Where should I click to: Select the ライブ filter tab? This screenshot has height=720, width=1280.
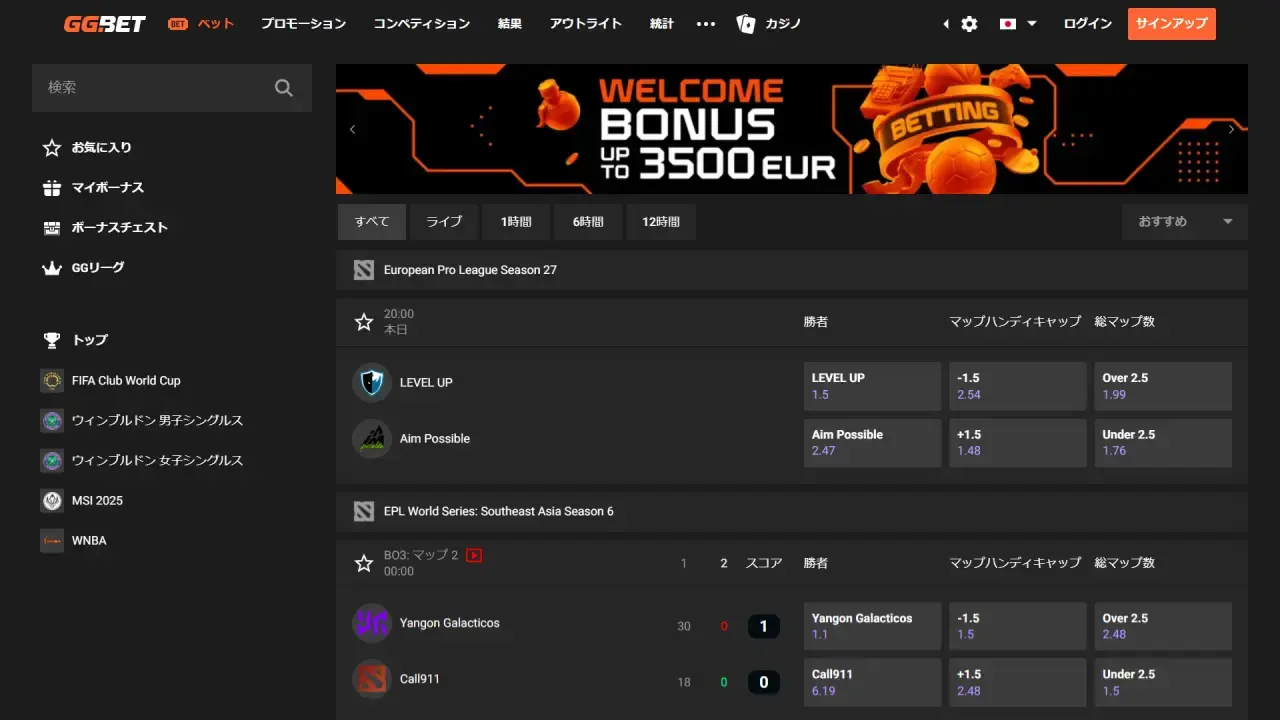(444, 222)
